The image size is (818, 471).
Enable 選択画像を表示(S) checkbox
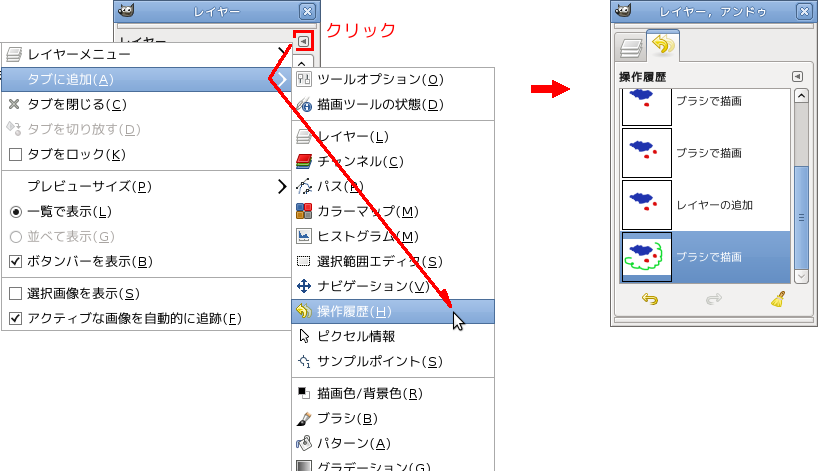(x=16, y=294)
